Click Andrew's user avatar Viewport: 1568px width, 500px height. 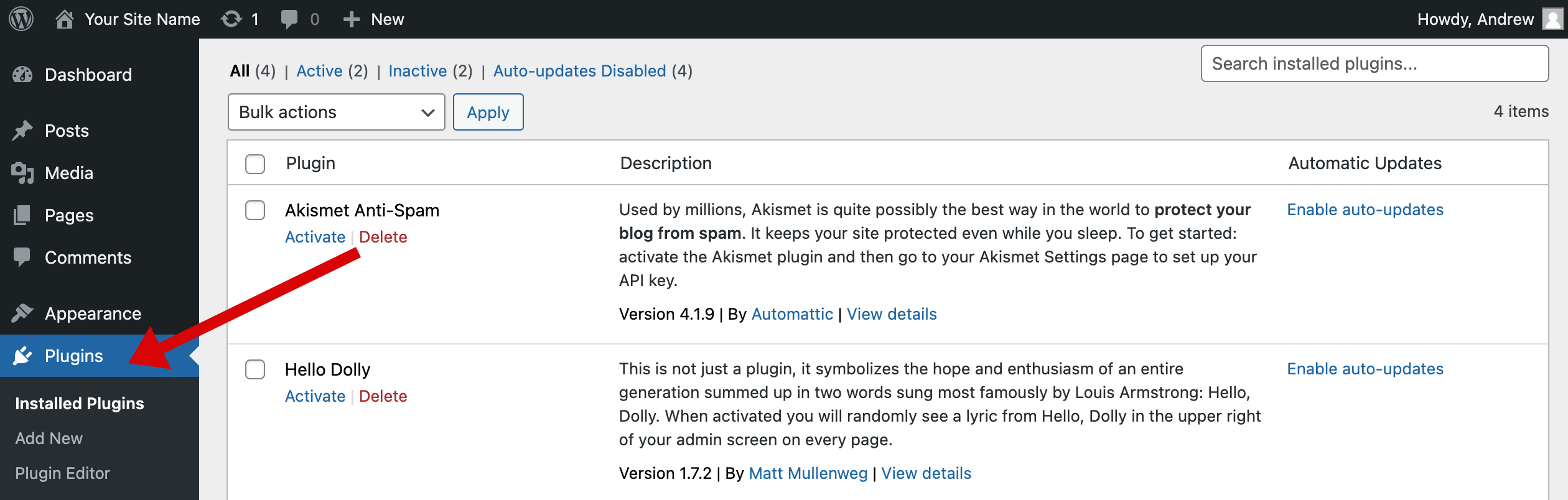coord(1552,19)
